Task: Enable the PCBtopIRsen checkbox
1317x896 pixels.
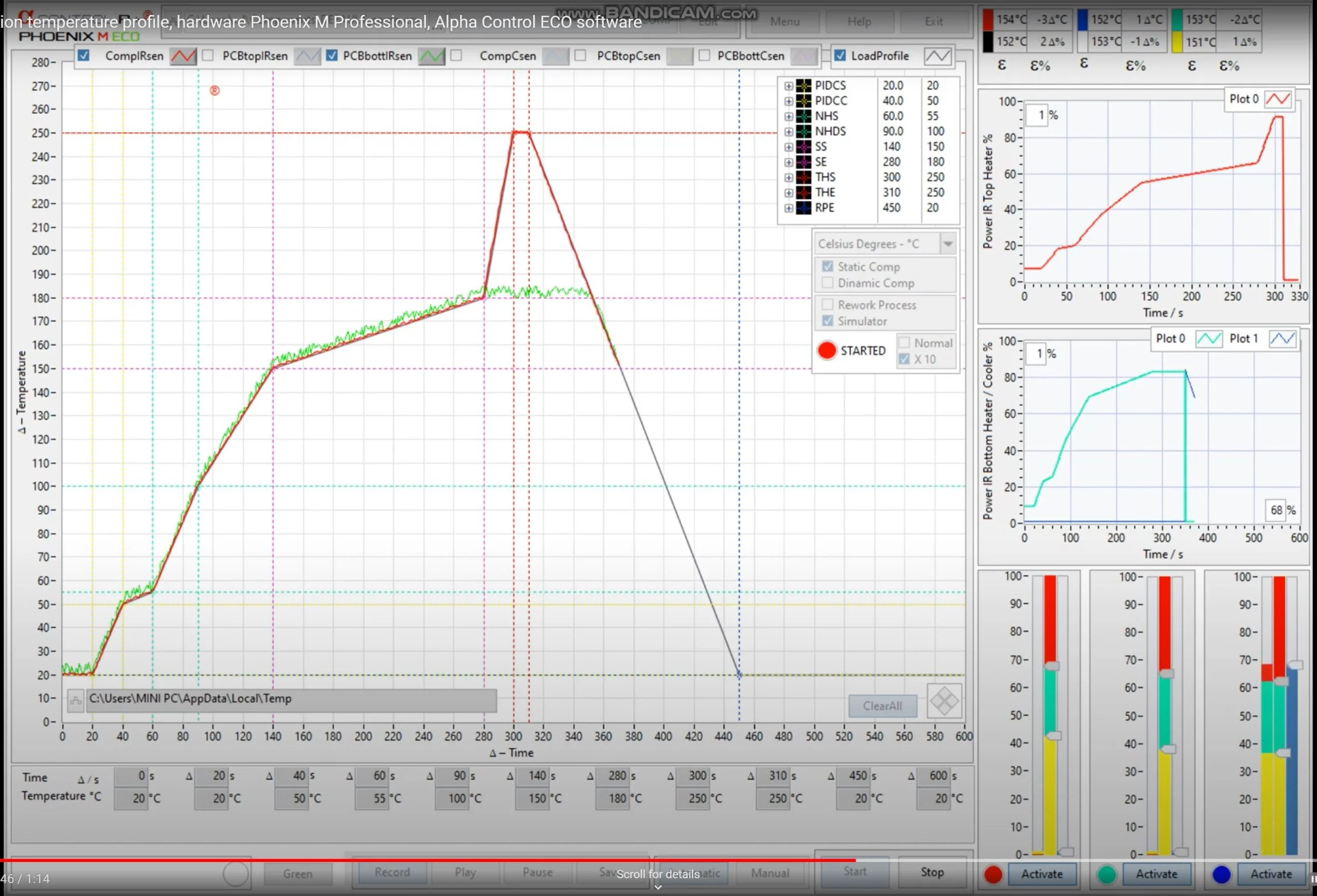Action: 208,56
